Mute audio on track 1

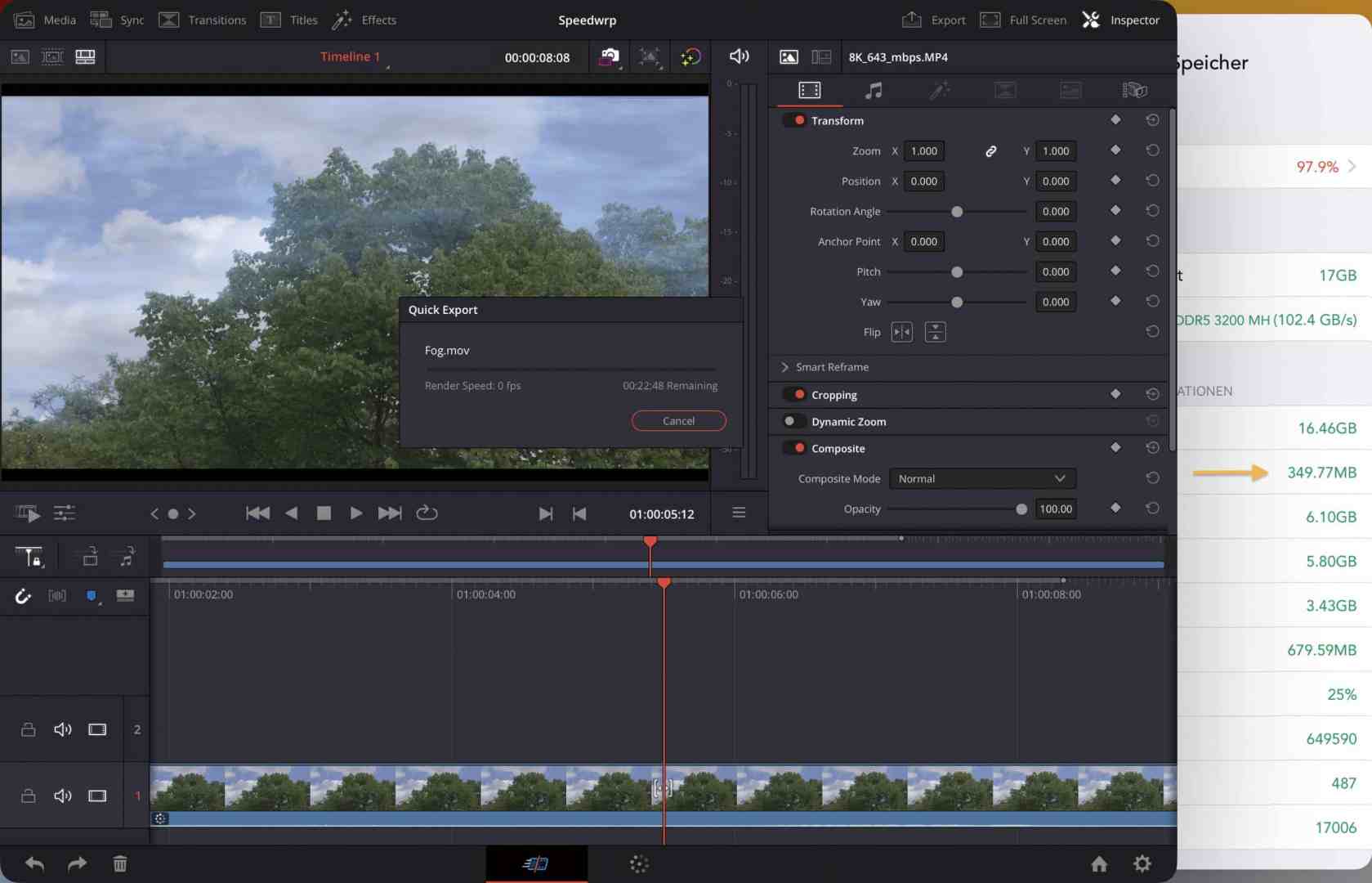pyautogui.click(x=62, y=796)
